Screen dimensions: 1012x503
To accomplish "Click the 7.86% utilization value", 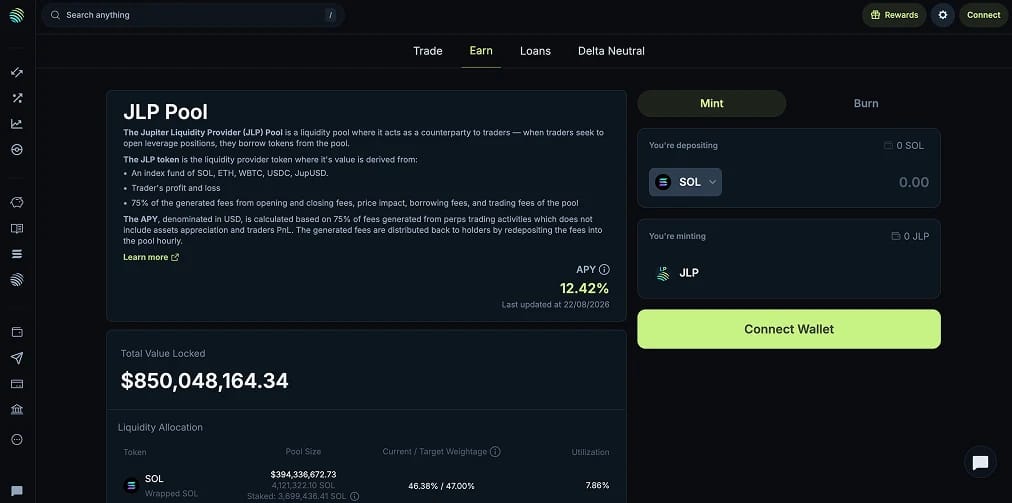I will click(x=597, y=486).
